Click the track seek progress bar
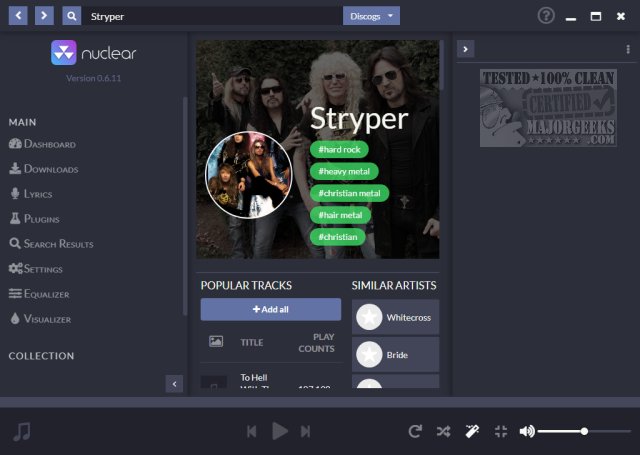Viewport: 640px width, 455px height. 320,402
